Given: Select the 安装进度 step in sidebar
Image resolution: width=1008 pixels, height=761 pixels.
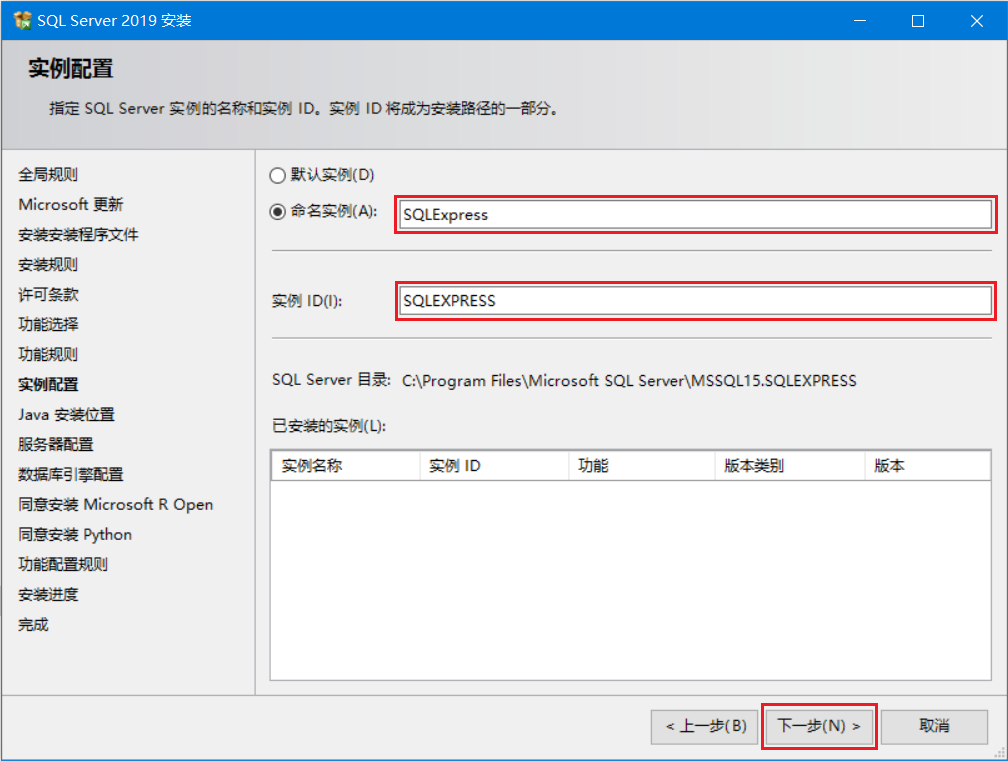Looking at the screenshot, I should tap(48, 595).
